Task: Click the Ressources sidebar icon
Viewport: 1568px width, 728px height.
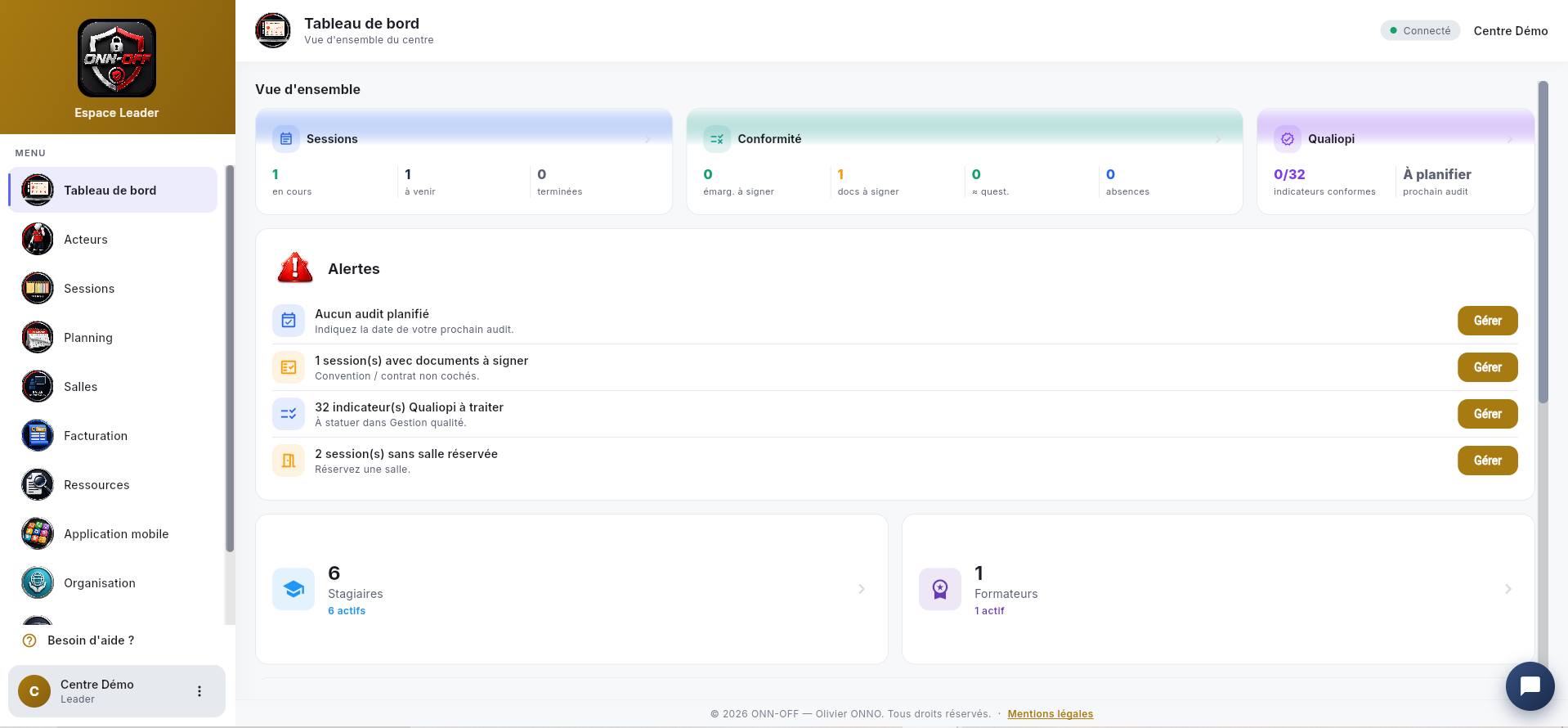Action: click(x=38, y=484)
